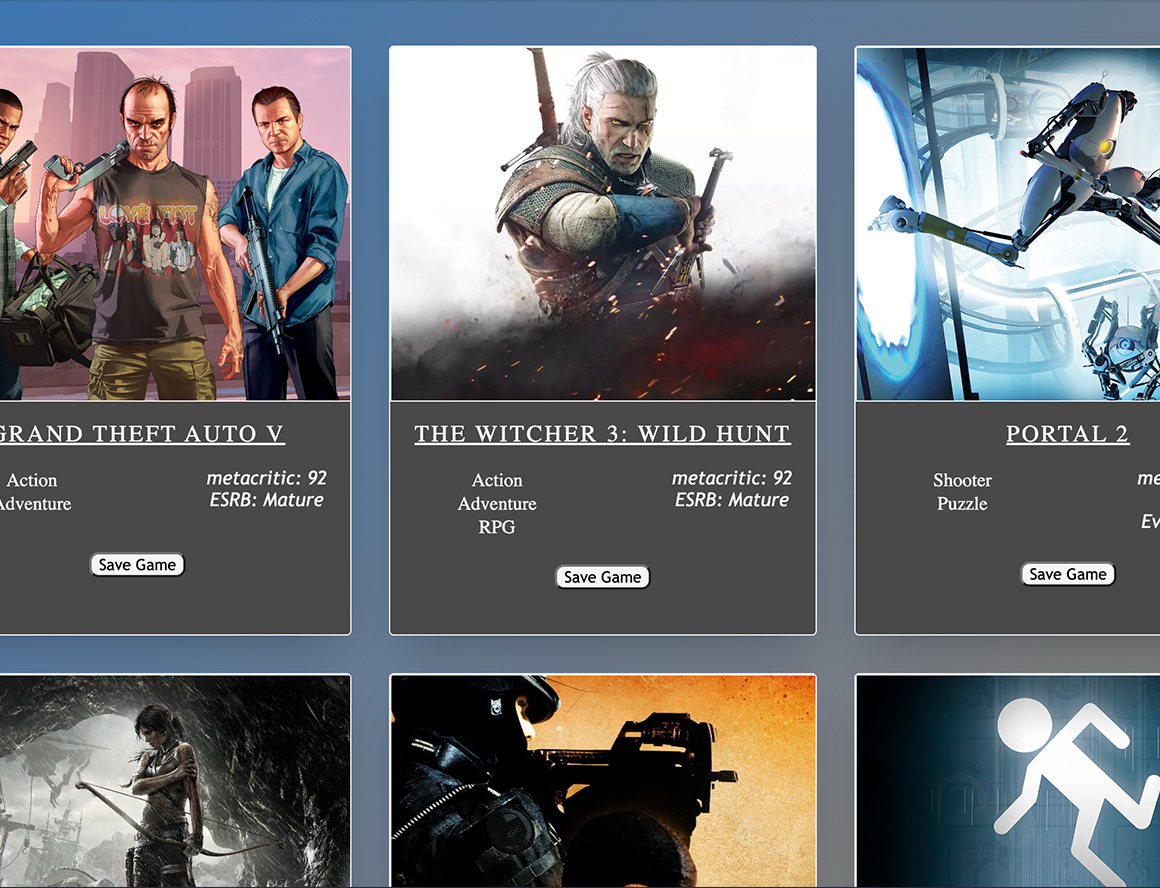Screen dimensions: 1160x888
Task: Click Save Game under The Witcher 3
Action: [602, 577]
